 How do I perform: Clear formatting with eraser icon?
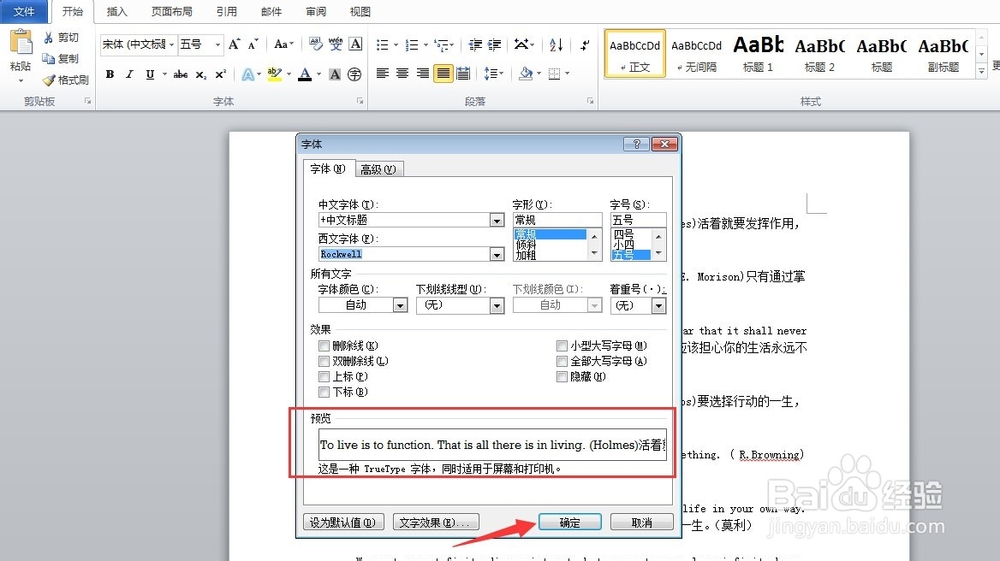[316, 44]
